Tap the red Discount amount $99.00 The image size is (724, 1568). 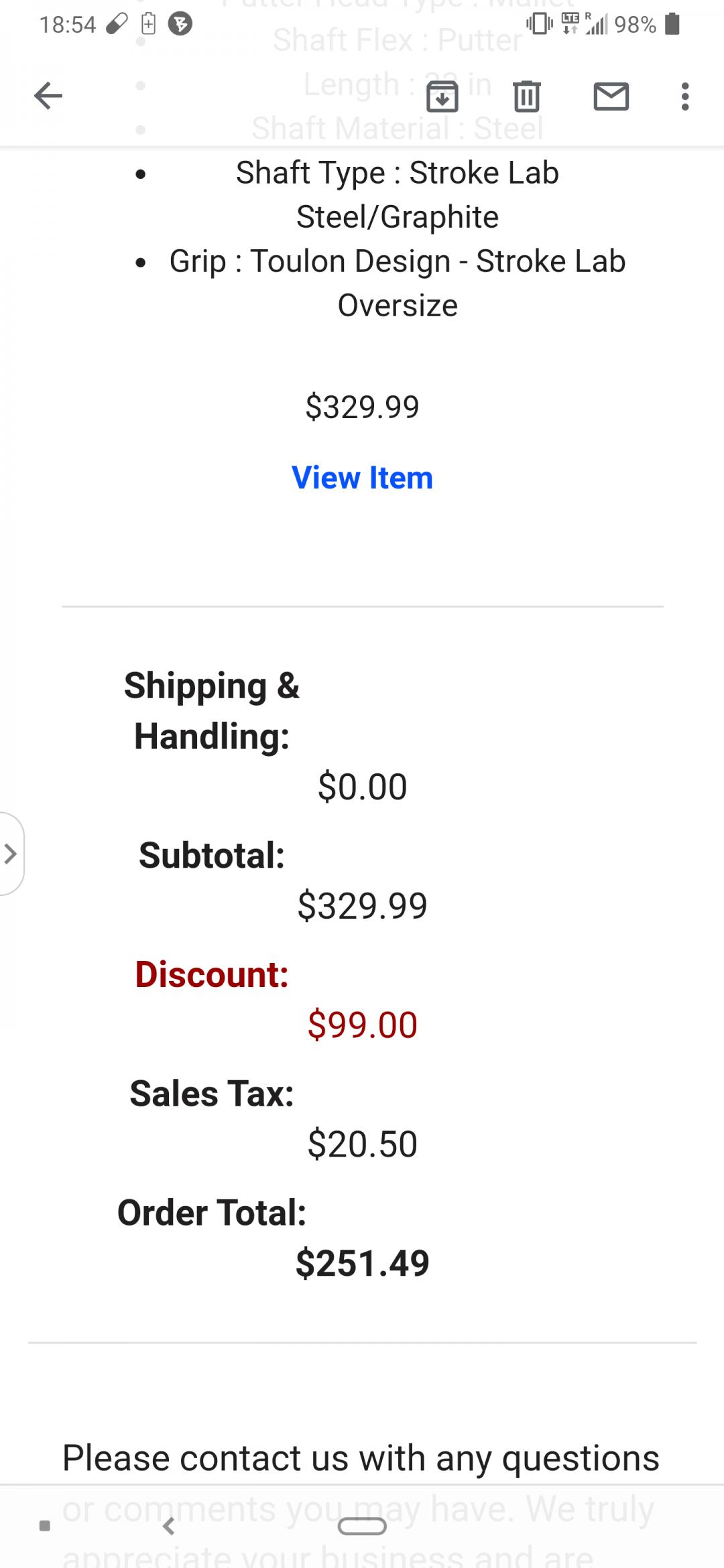pos(362,1025)
